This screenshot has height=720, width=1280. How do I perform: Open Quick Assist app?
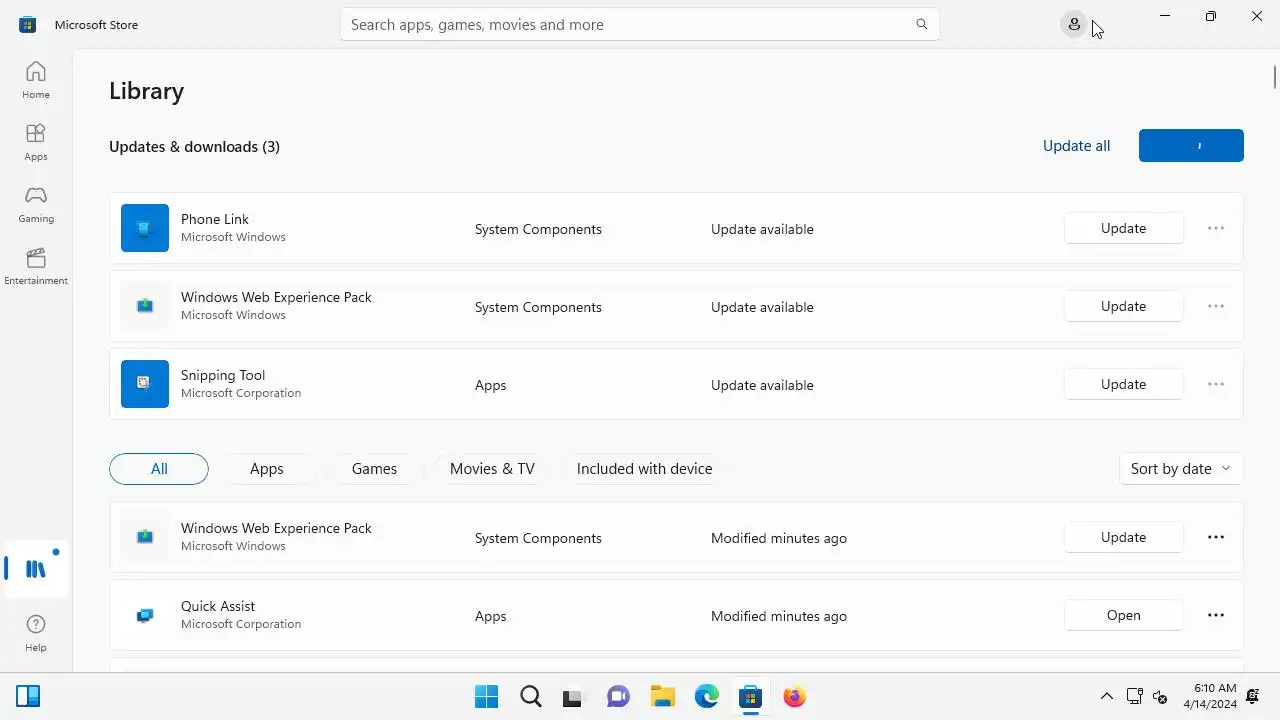(1124, 615)
